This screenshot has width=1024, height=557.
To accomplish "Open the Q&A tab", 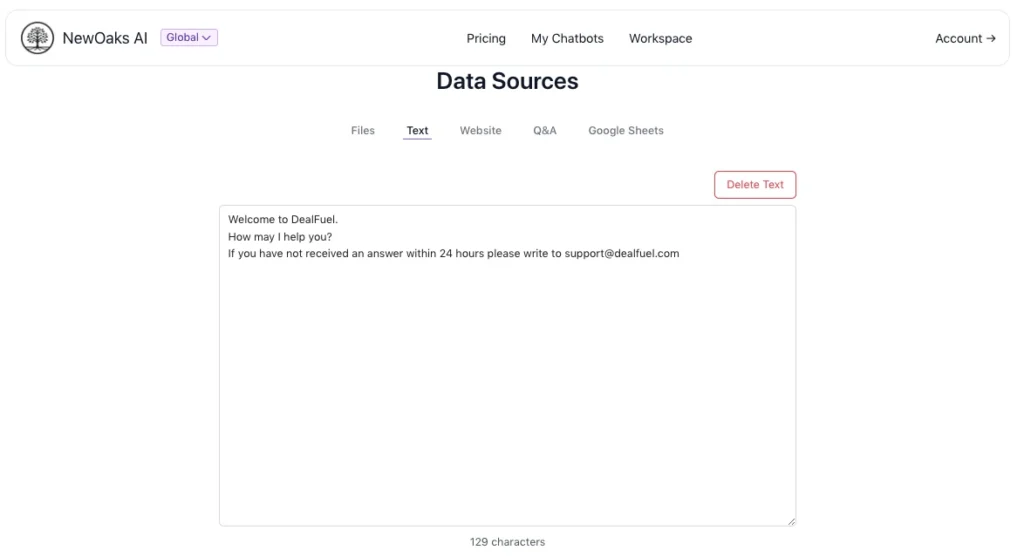I will tap(545, 131).
